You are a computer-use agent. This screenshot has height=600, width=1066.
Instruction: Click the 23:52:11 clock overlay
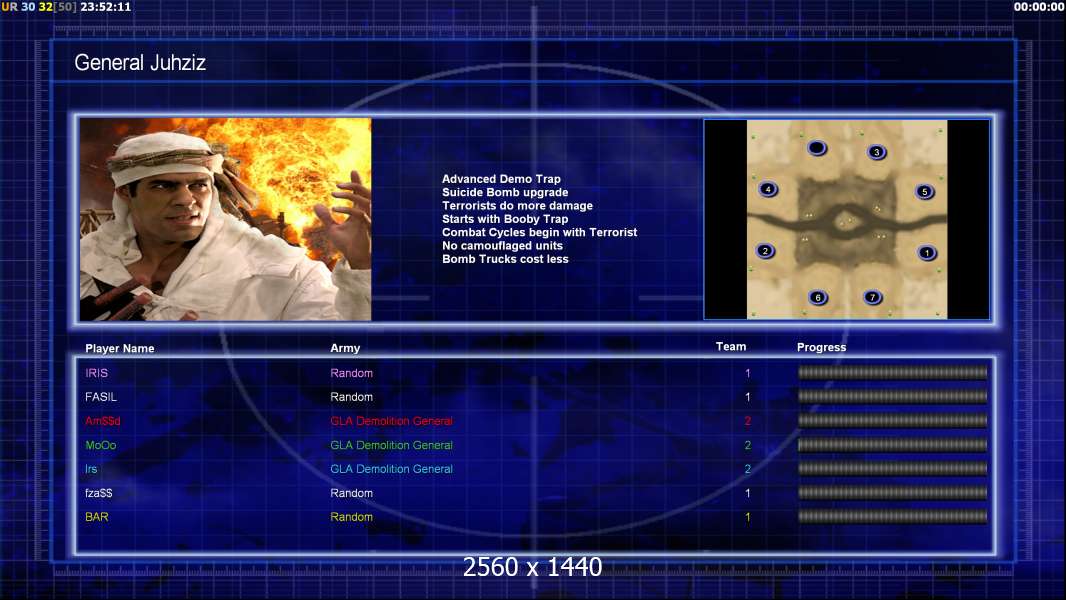(106, 7)
